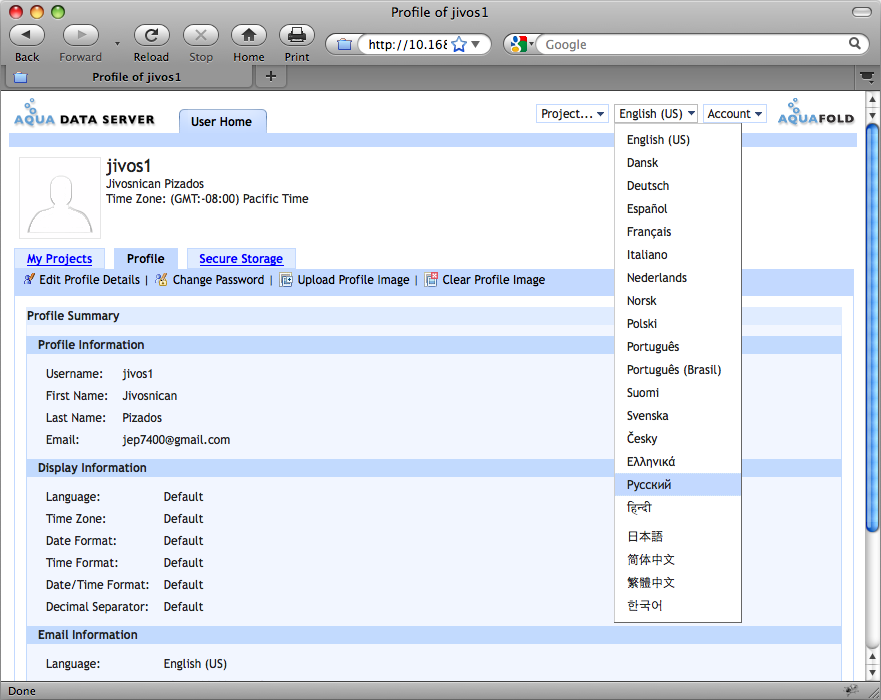This screenshot has height=700, width=881.
Task: Print the page with Print button
Action: tap(297, 35)
